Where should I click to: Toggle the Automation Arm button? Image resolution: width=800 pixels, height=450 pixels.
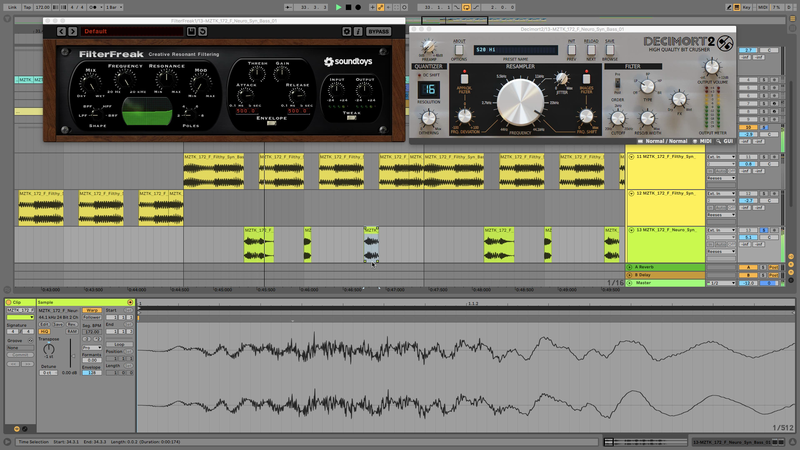coord(381,7)
